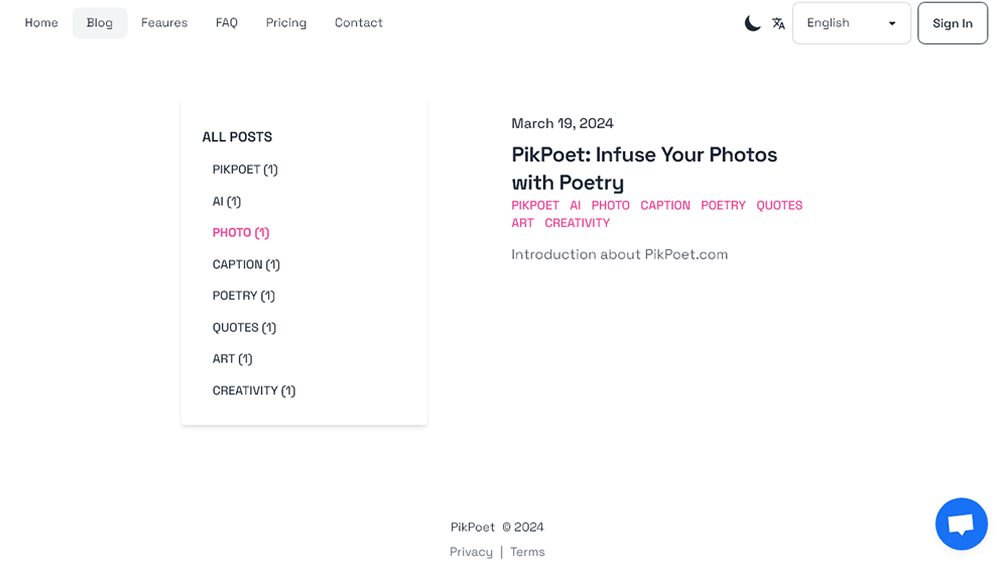Show posts under QUOTES (1)
Viewport: 999px width, 562px height.
244,328
